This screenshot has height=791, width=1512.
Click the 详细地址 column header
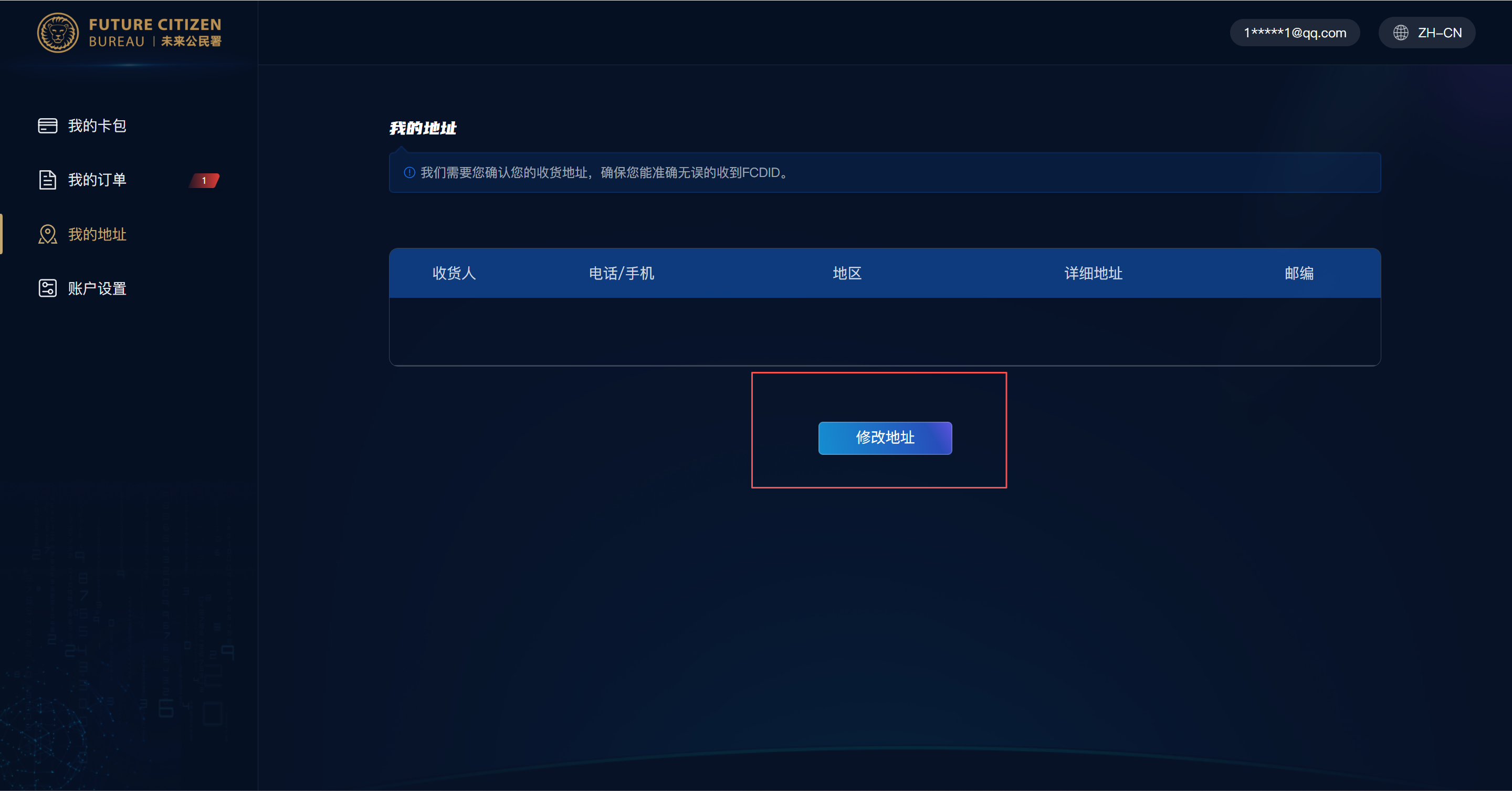coord(1093,273)
